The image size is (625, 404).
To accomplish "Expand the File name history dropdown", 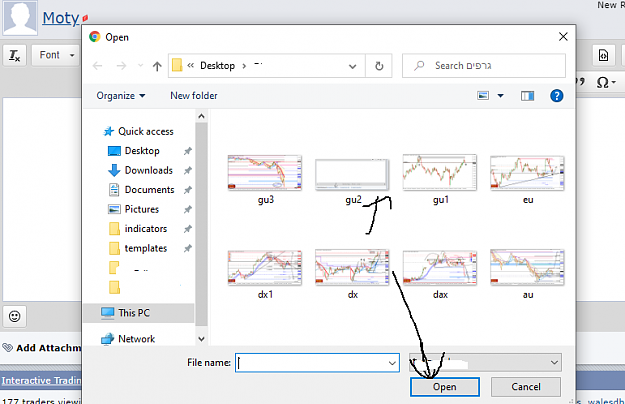I will click(x=392, y=363).
